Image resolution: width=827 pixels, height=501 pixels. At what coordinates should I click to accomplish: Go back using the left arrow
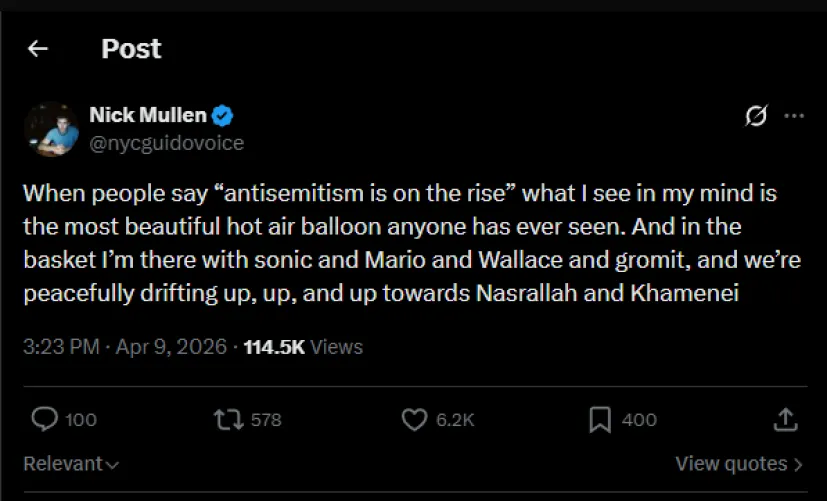coord(38,49)
